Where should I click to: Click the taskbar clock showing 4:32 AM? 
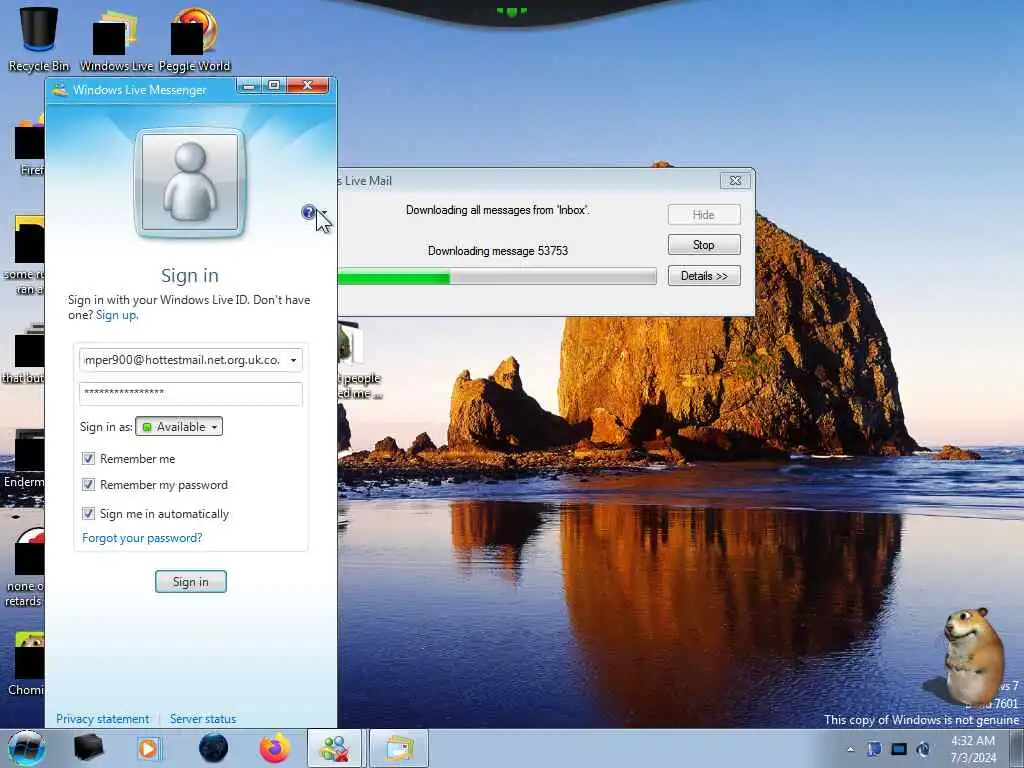[973, 749]
